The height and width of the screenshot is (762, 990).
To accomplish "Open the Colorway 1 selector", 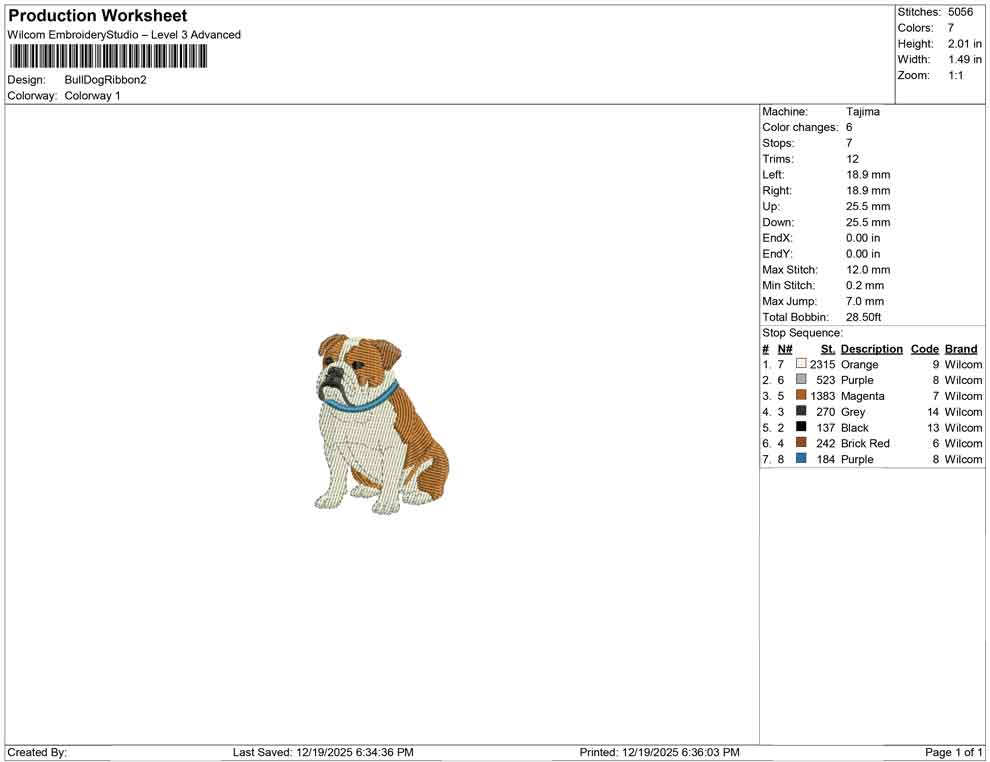I will (92, 95).
